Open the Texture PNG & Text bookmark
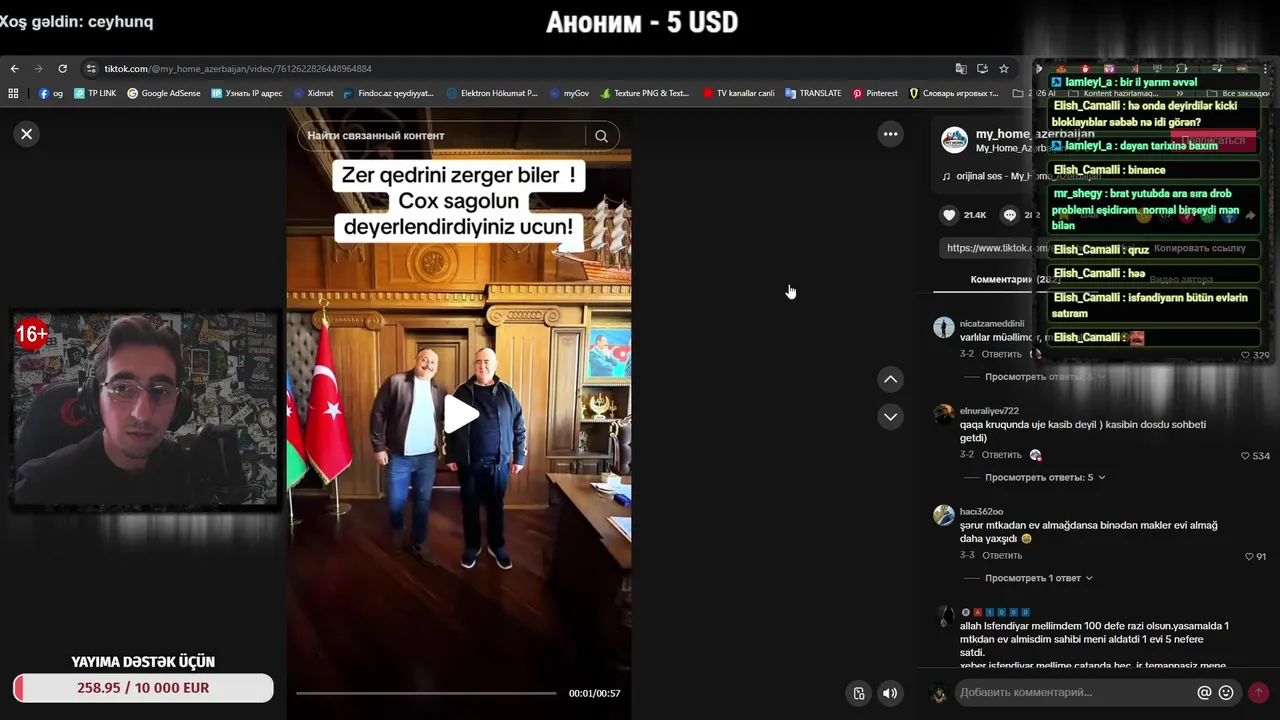The image size is (1280, 720). [x=645, y=93]
